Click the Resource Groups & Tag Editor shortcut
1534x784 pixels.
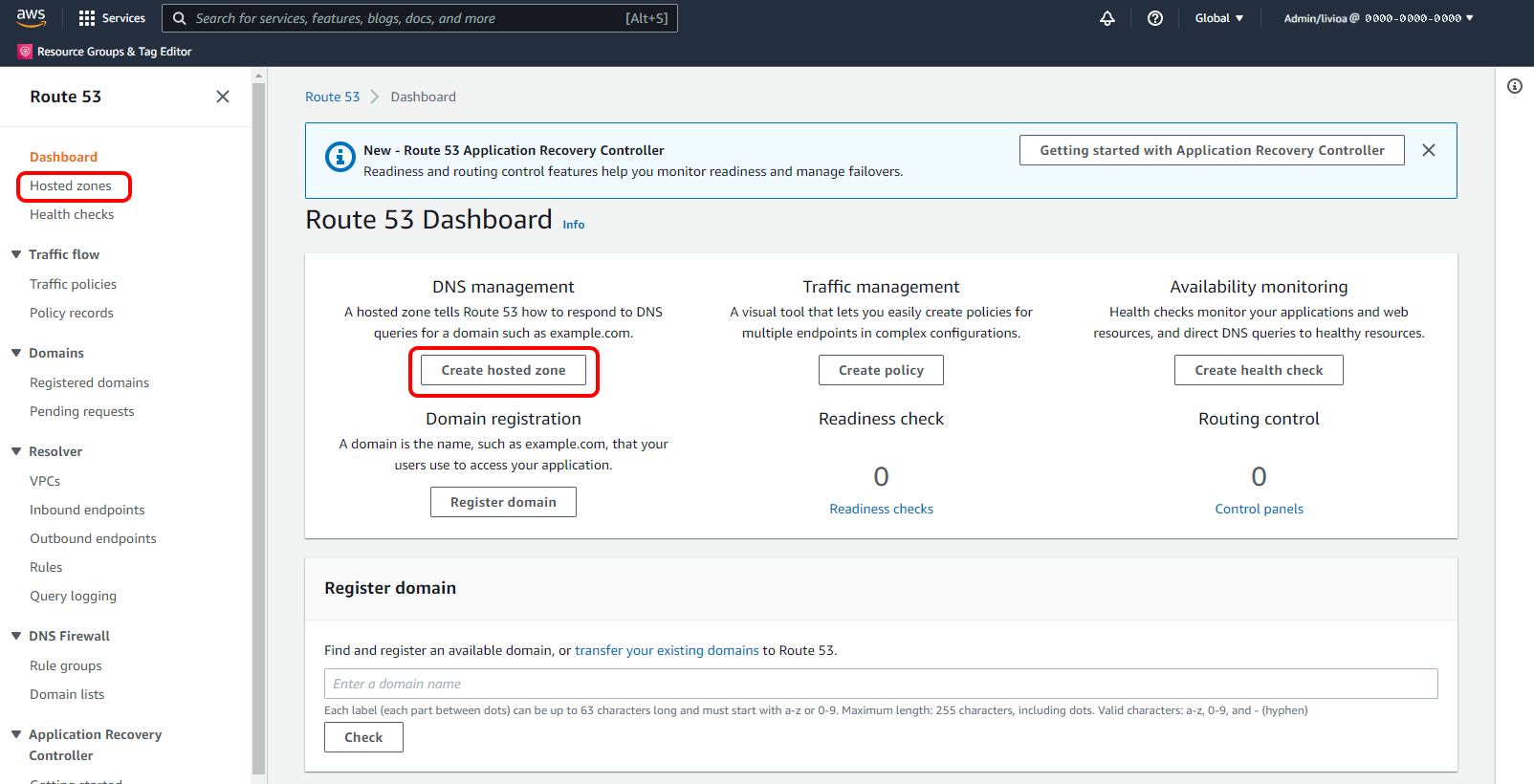point(105,52)
